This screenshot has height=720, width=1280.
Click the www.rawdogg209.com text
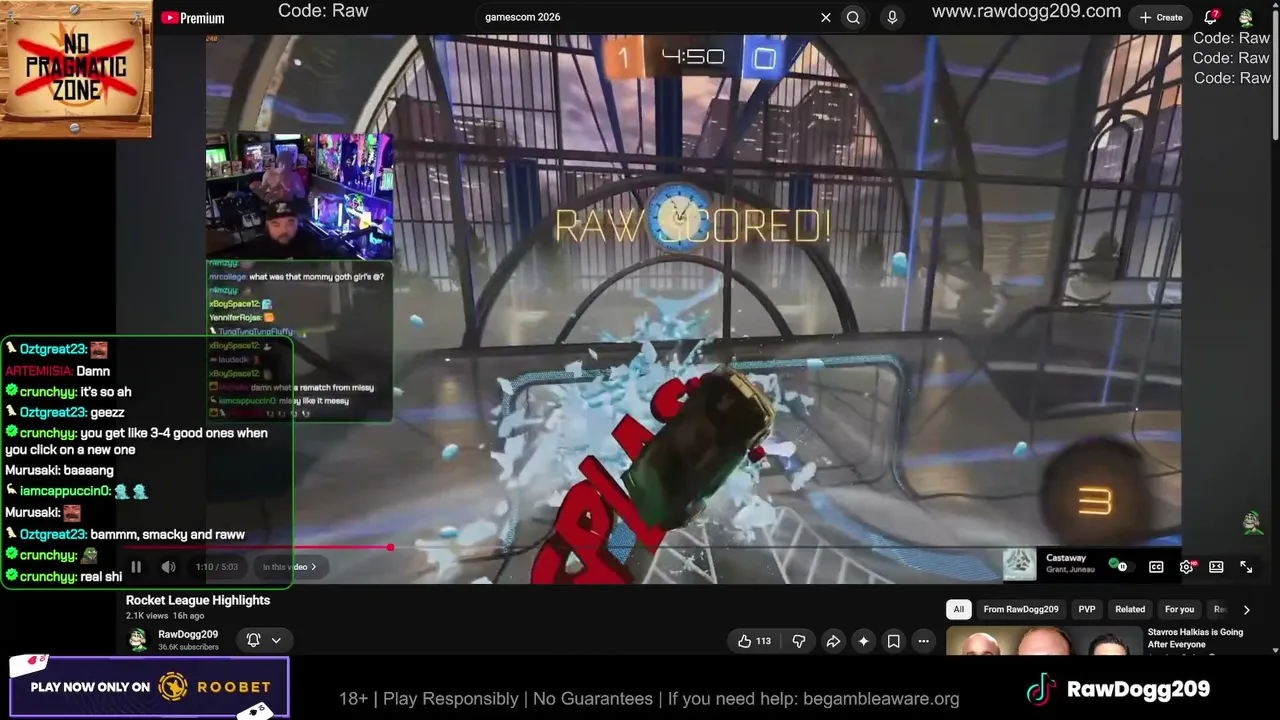pyautogui.click(x=1026, y=12)
